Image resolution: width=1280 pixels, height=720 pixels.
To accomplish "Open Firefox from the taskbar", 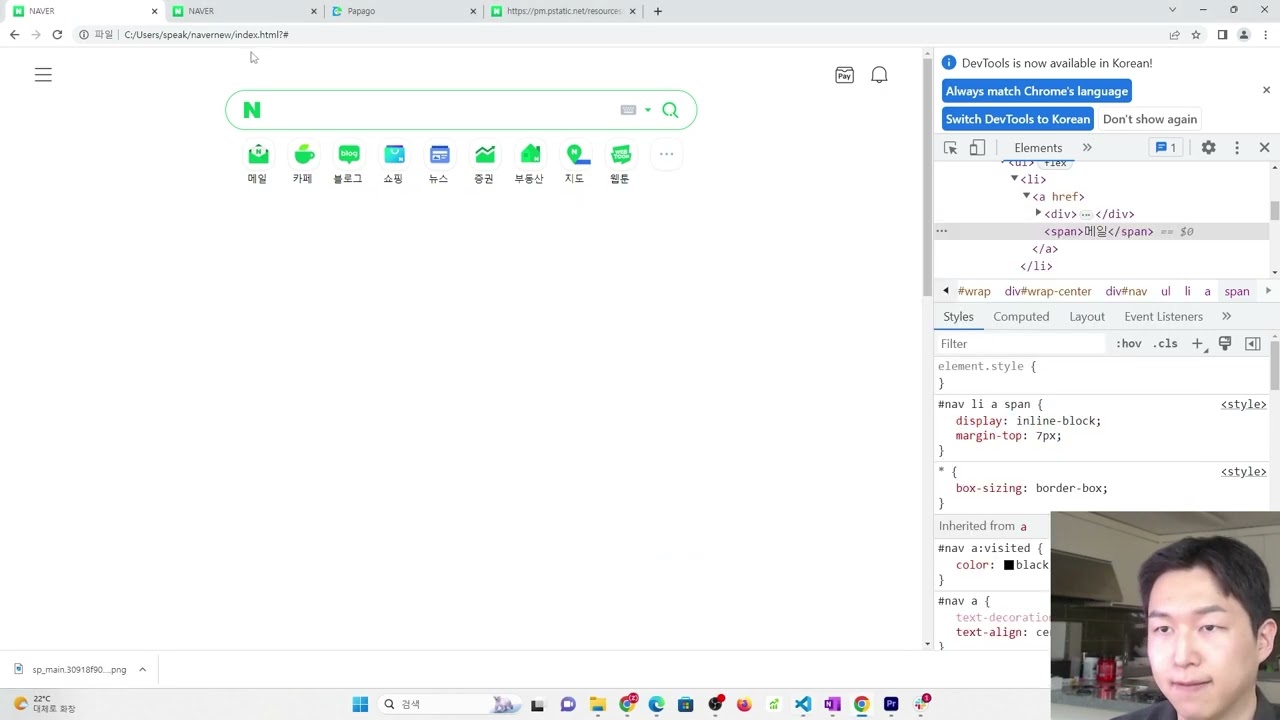I will click(x=744, y=704).
